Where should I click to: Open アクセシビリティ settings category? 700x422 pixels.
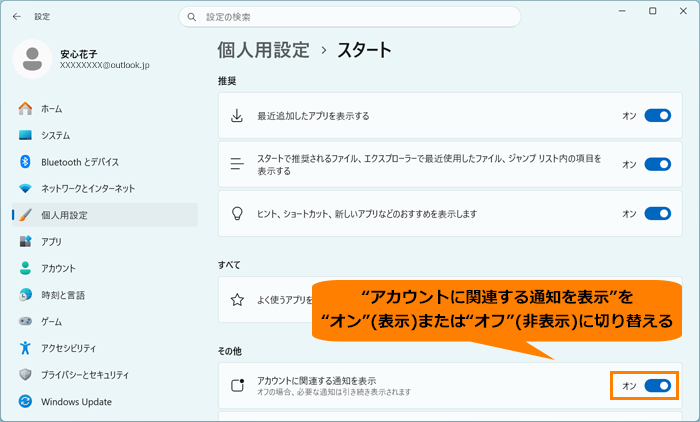pyautogui.click(x=105, y=348)
